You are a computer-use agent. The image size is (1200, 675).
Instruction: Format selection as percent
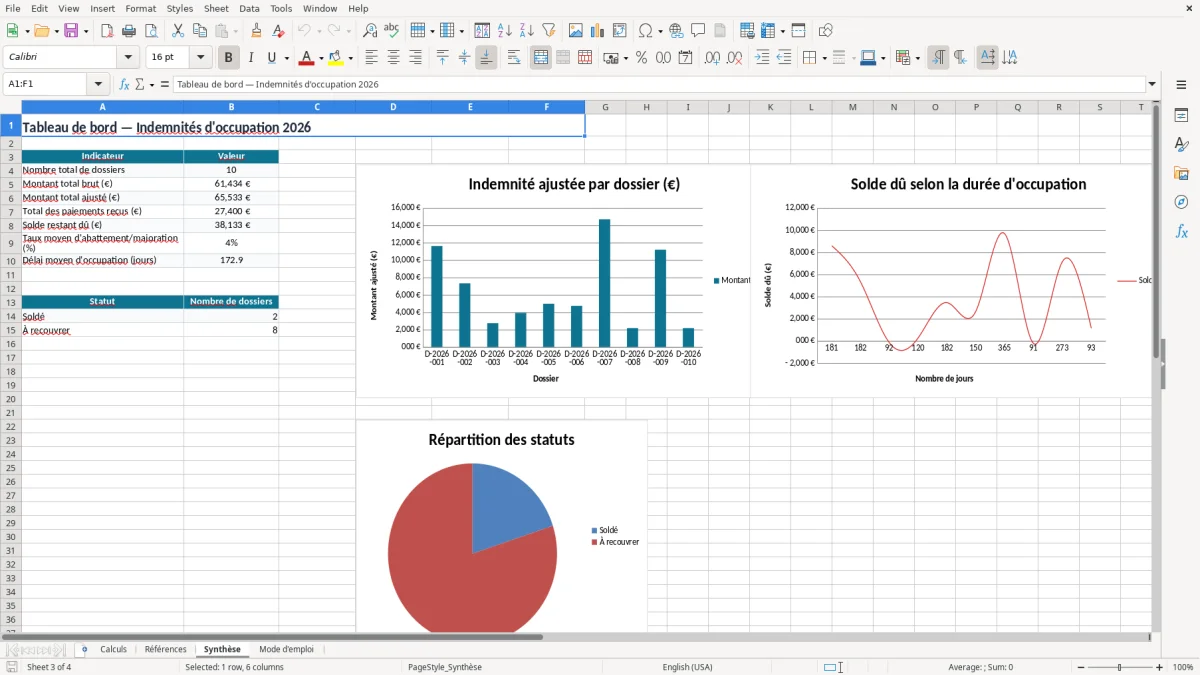pos(641,58)
